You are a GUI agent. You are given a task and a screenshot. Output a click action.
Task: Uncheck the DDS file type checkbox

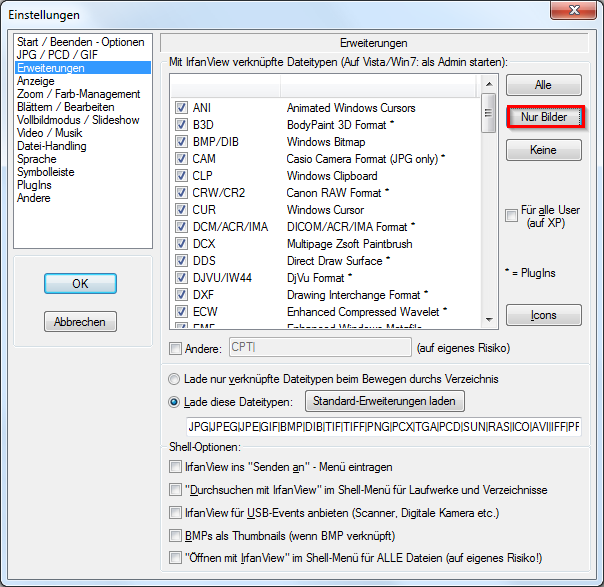[x=181, y=260]
